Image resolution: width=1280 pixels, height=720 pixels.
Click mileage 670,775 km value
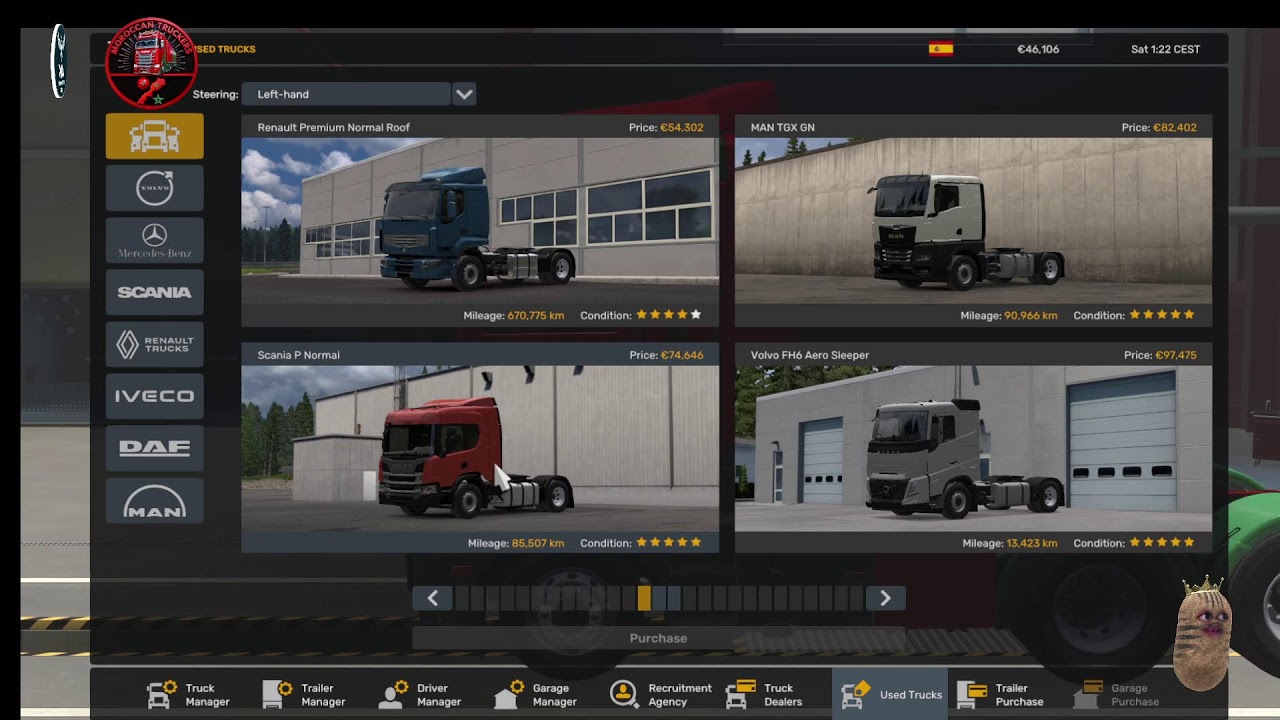tap(536, 315)
